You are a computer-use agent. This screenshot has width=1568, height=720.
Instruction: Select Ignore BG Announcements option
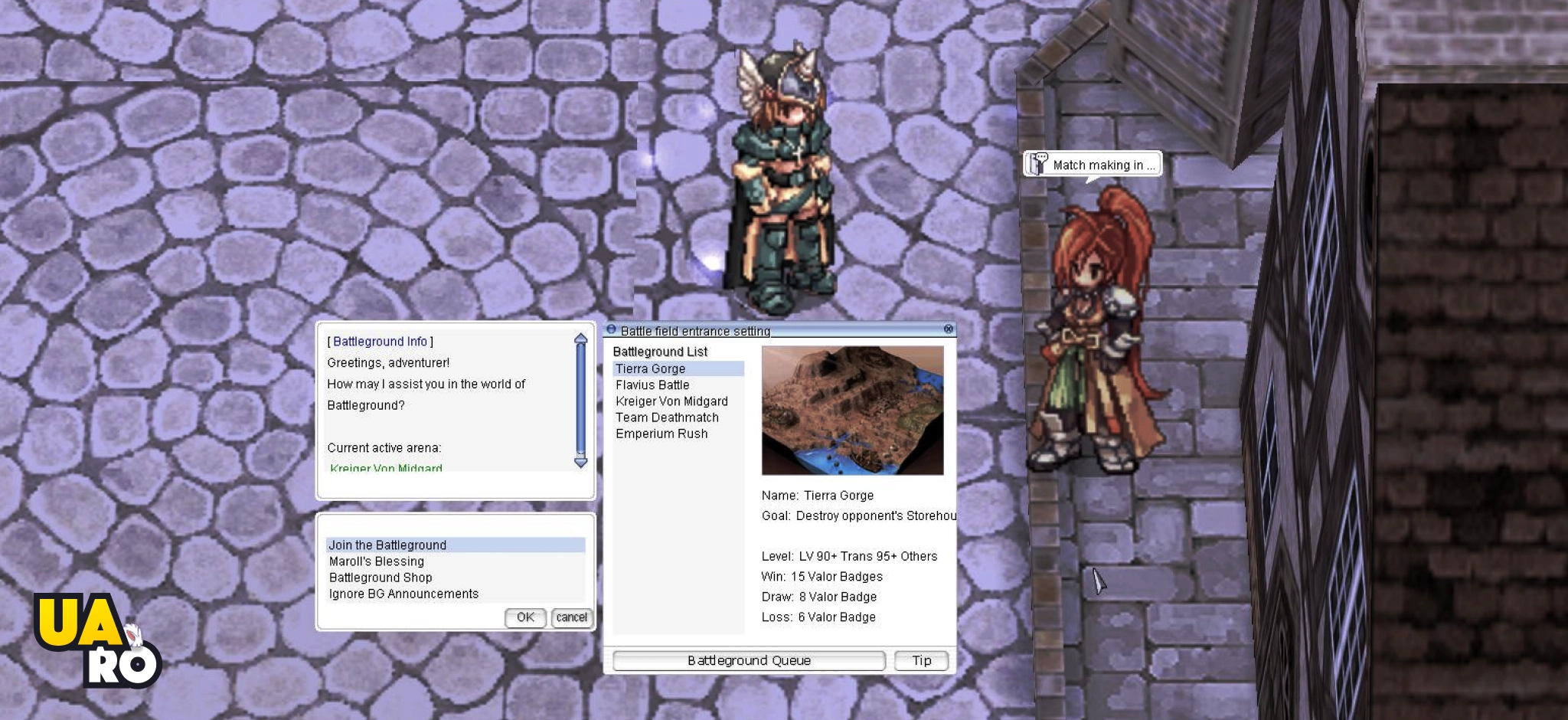pos(403,594)
